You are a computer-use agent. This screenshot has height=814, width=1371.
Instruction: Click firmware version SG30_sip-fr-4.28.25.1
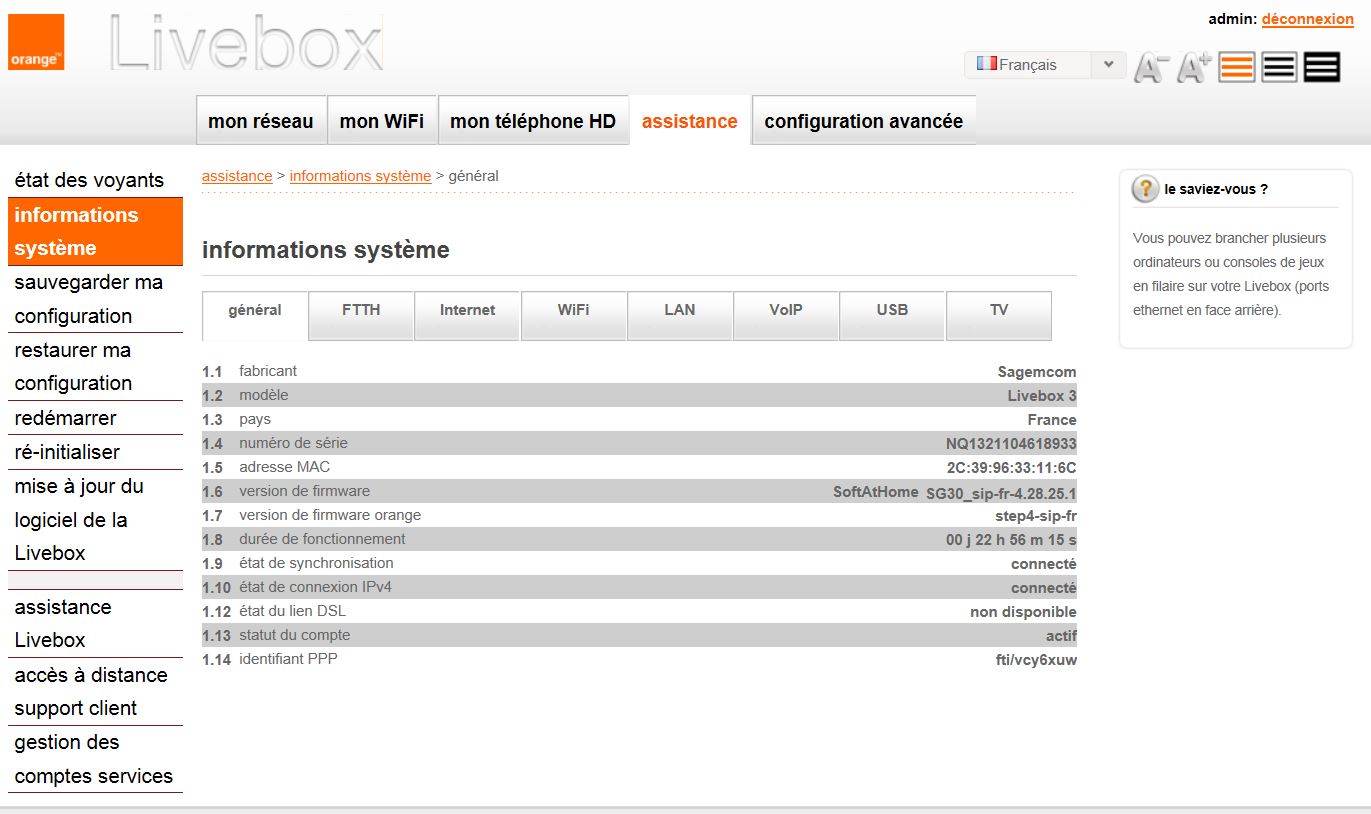[1001, 493]
